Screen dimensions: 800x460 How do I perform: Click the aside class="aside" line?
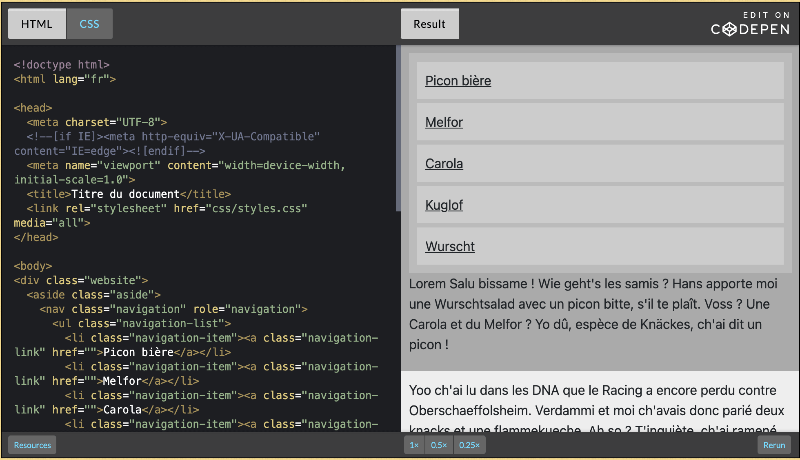tap(93, 294)
